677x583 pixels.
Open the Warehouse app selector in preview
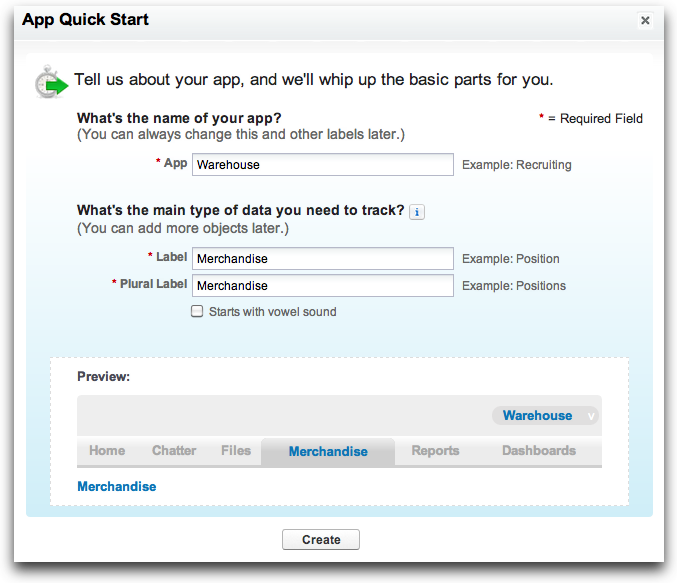pos(545,415)
